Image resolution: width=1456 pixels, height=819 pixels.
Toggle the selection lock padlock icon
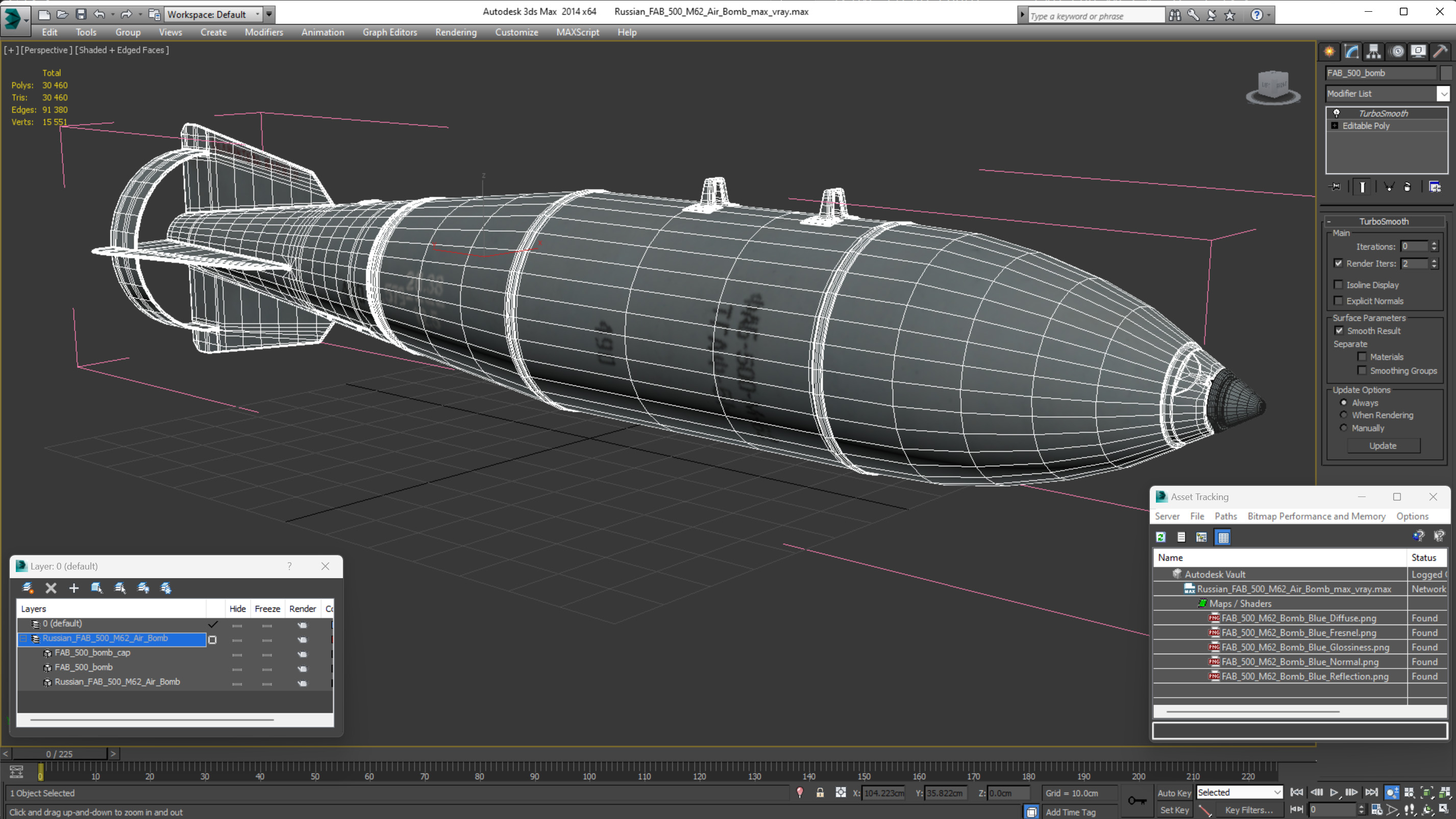pyautogui.click(x=820, y=792)
